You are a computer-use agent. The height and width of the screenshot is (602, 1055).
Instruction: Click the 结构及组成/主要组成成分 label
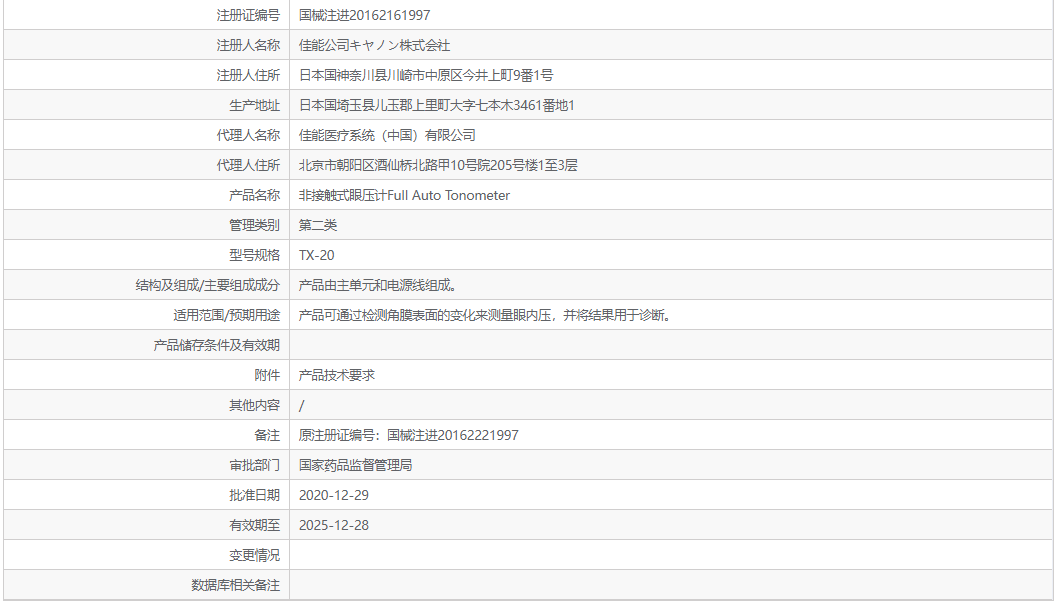point(207,285)
